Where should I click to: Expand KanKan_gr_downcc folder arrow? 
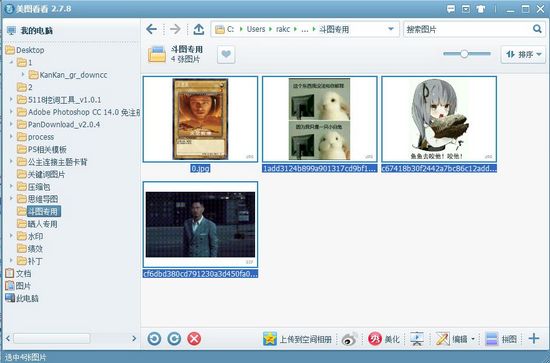[23, 75]
